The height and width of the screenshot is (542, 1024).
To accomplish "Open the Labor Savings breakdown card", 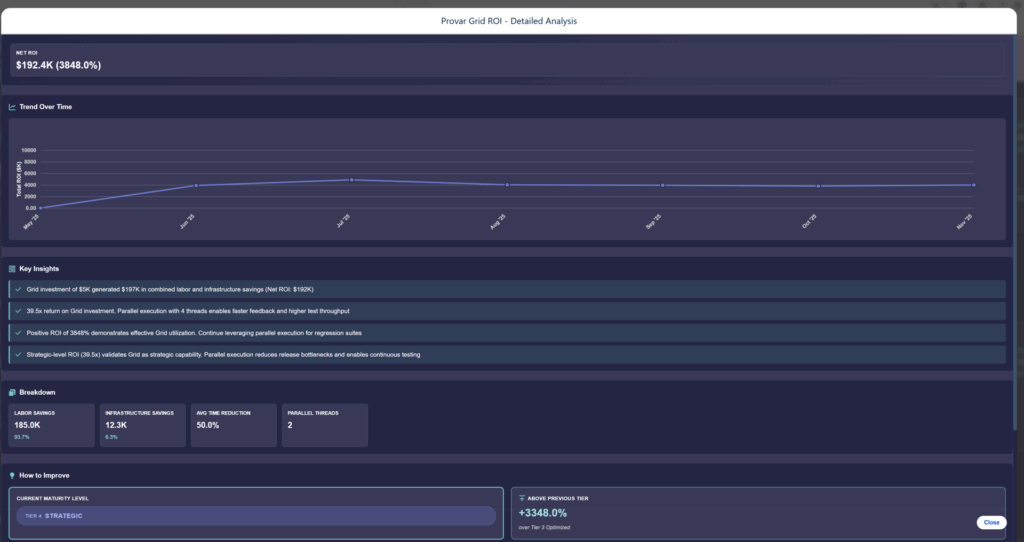I will [x=52, y=425].
